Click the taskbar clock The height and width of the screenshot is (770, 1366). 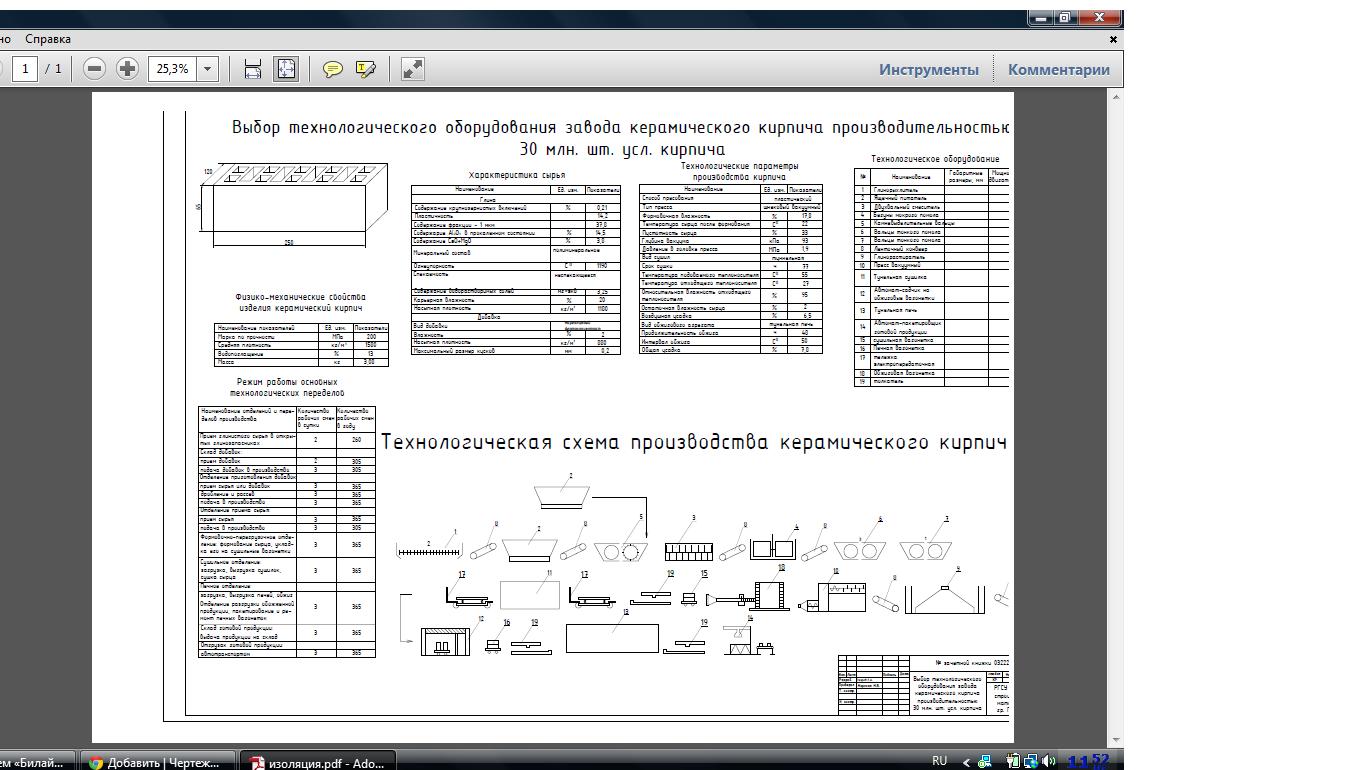click(1088, 762)
